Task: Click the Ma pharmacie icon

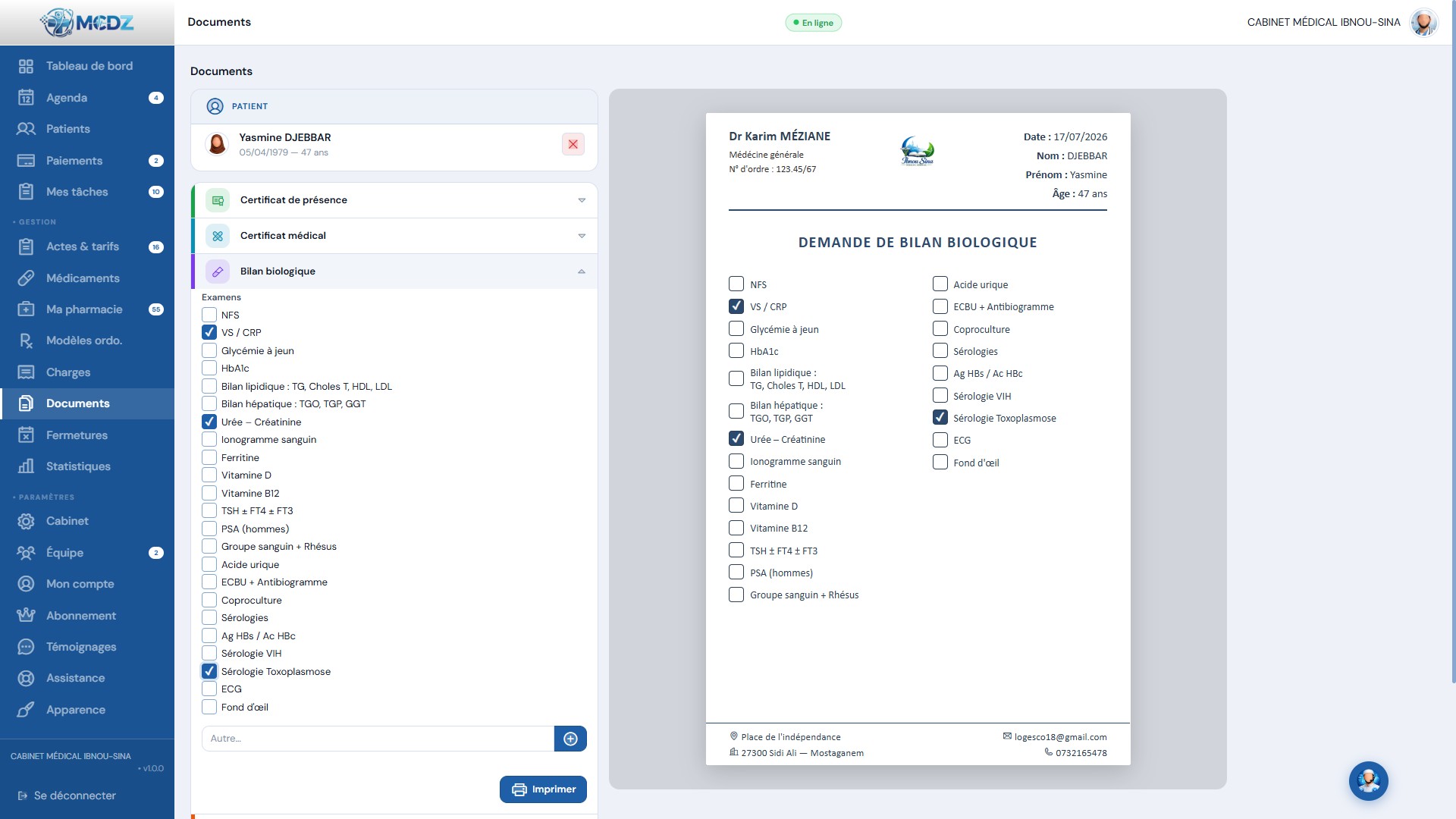Action: 26,309
